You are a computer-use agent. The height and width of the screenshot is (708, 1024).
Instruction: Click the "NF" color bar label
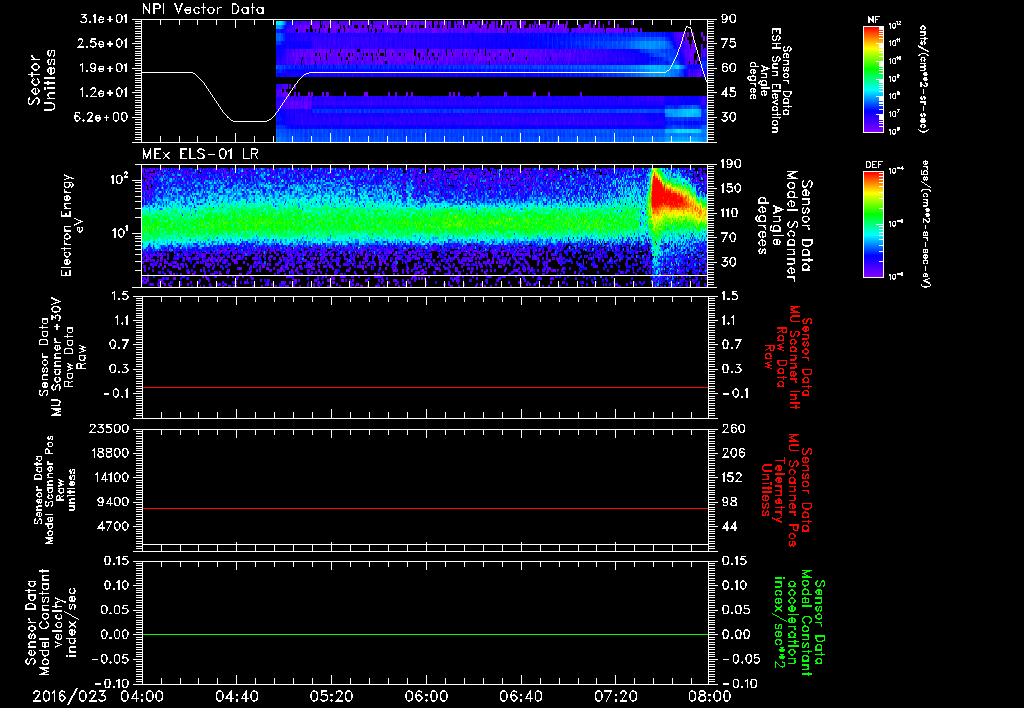(873, 20)
